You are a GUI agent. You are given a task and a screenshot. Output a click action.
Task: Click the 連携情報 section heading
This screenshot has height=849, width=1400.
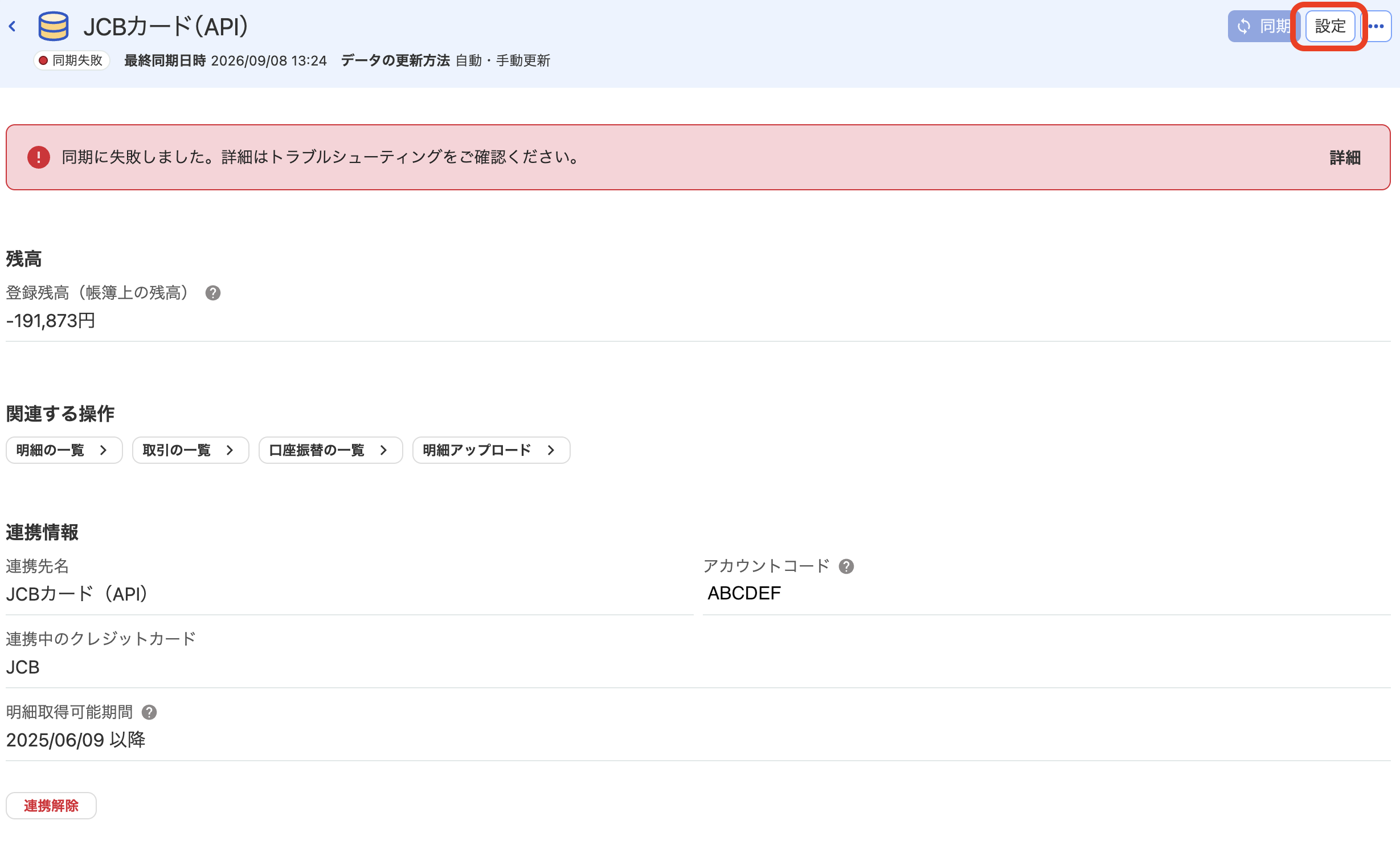point(42,532)
